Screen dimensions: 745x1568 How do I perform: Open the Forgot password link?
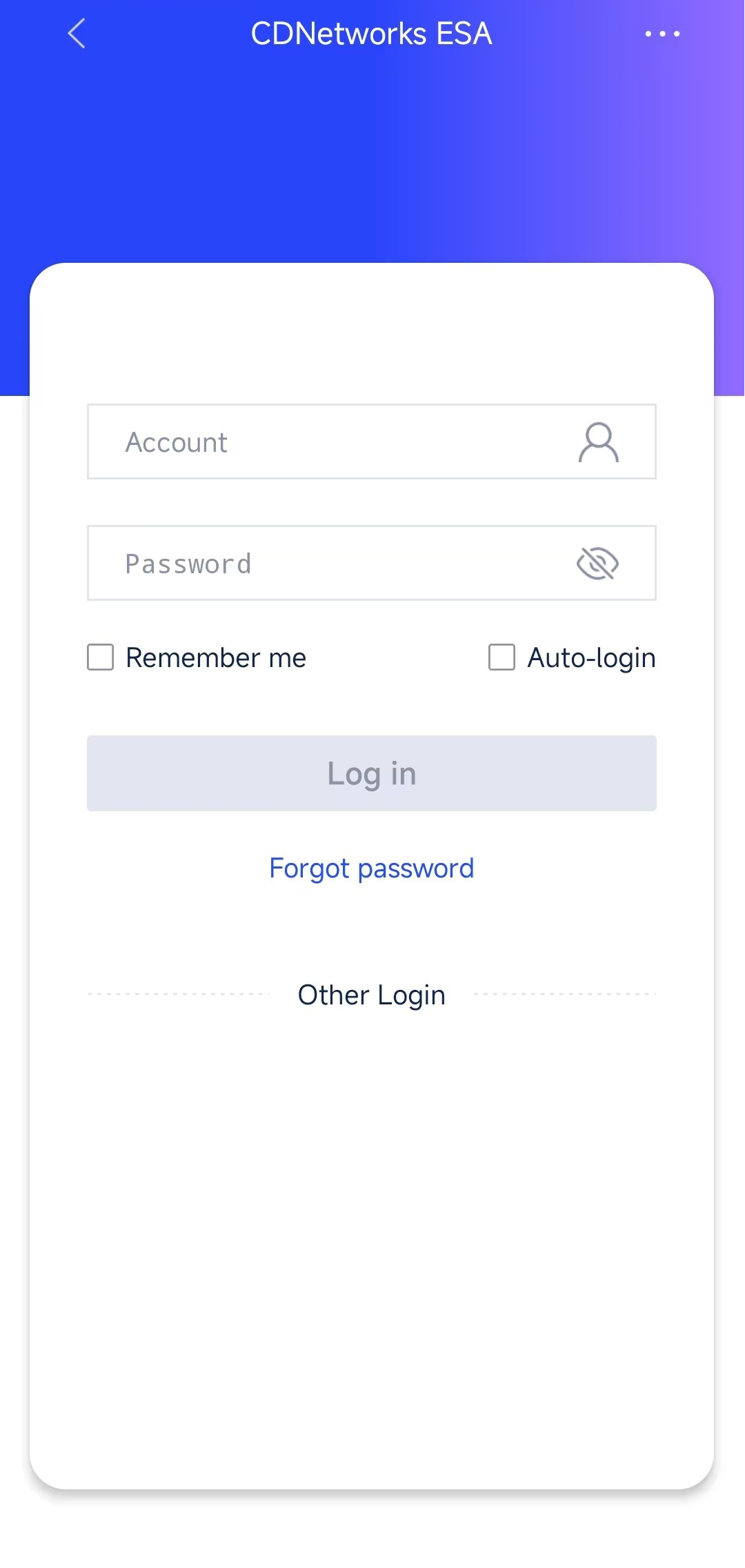[372, 869]
